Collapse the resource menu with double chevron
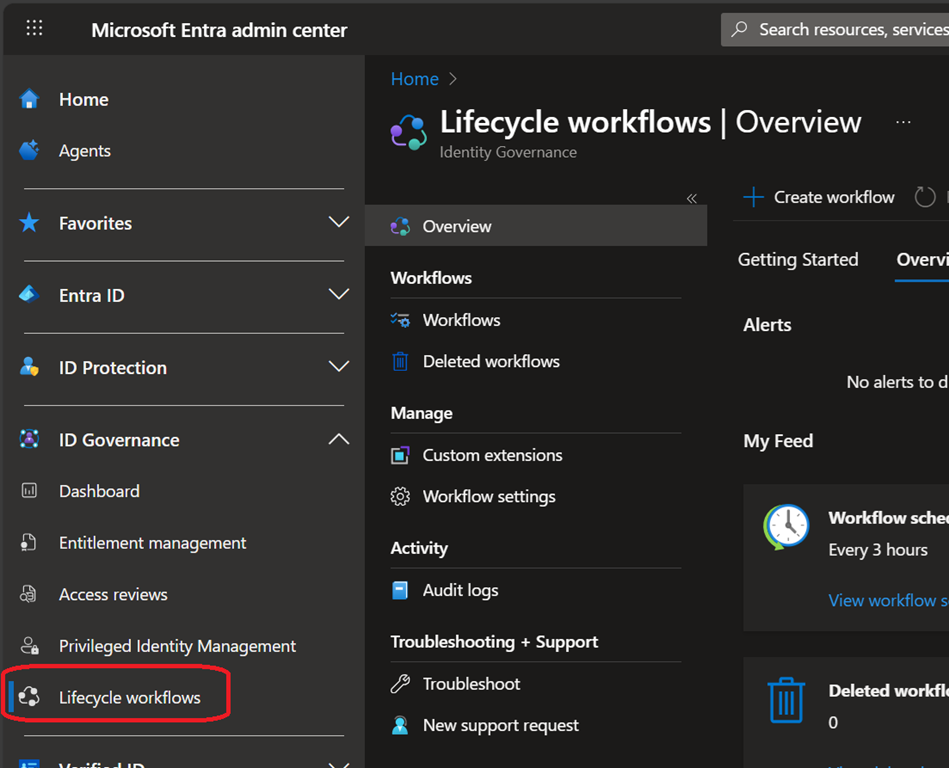This screenshot has width=949, height=768. 691,199
